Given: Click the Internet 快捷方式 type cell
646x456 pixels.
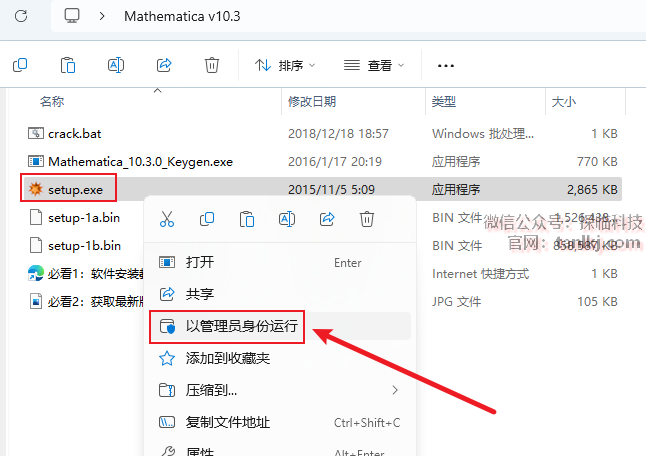Looking at the screenshot, I should [480, 274].
